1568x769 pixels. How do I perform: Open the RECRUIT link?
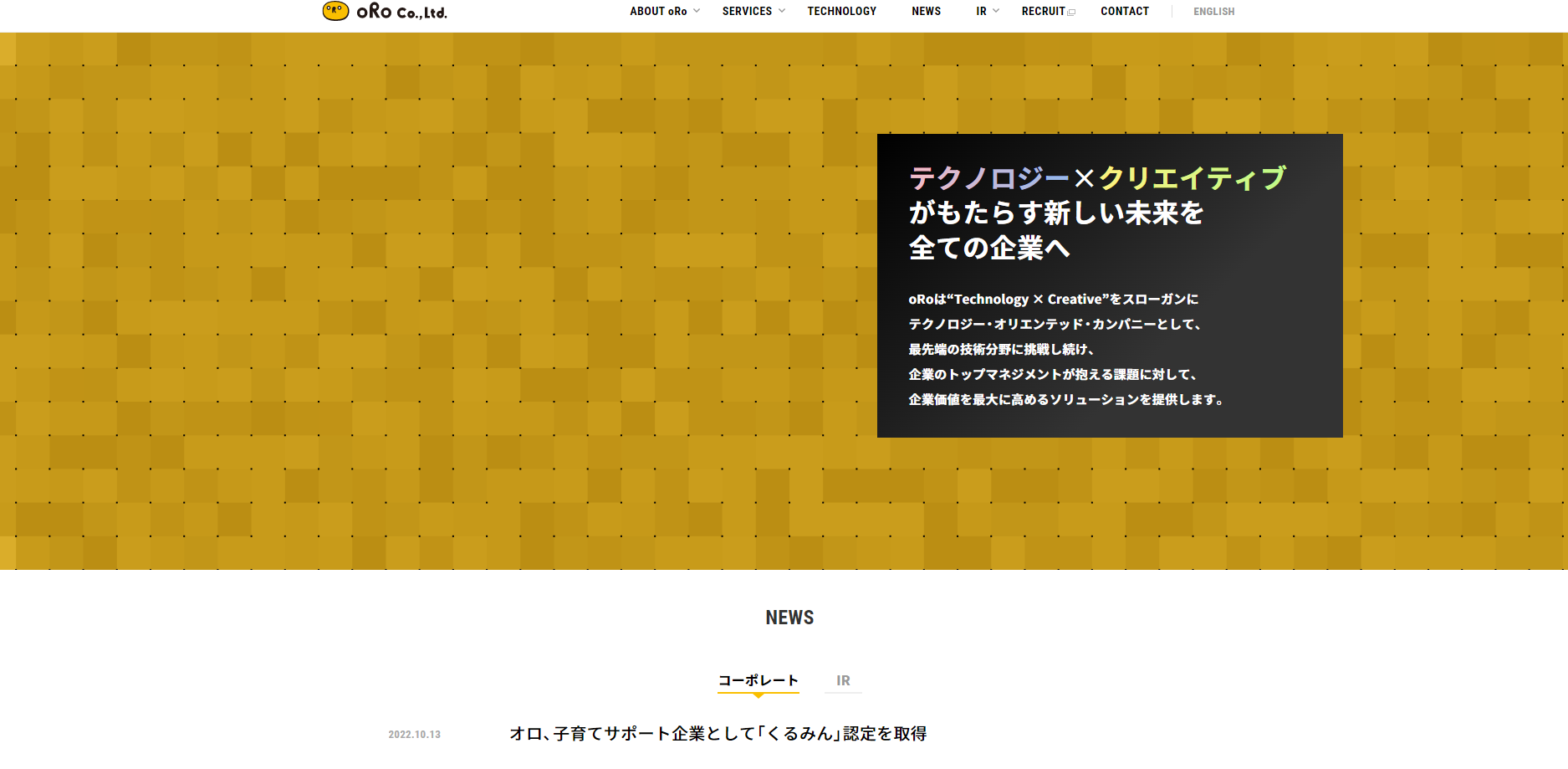(1043, 12)
